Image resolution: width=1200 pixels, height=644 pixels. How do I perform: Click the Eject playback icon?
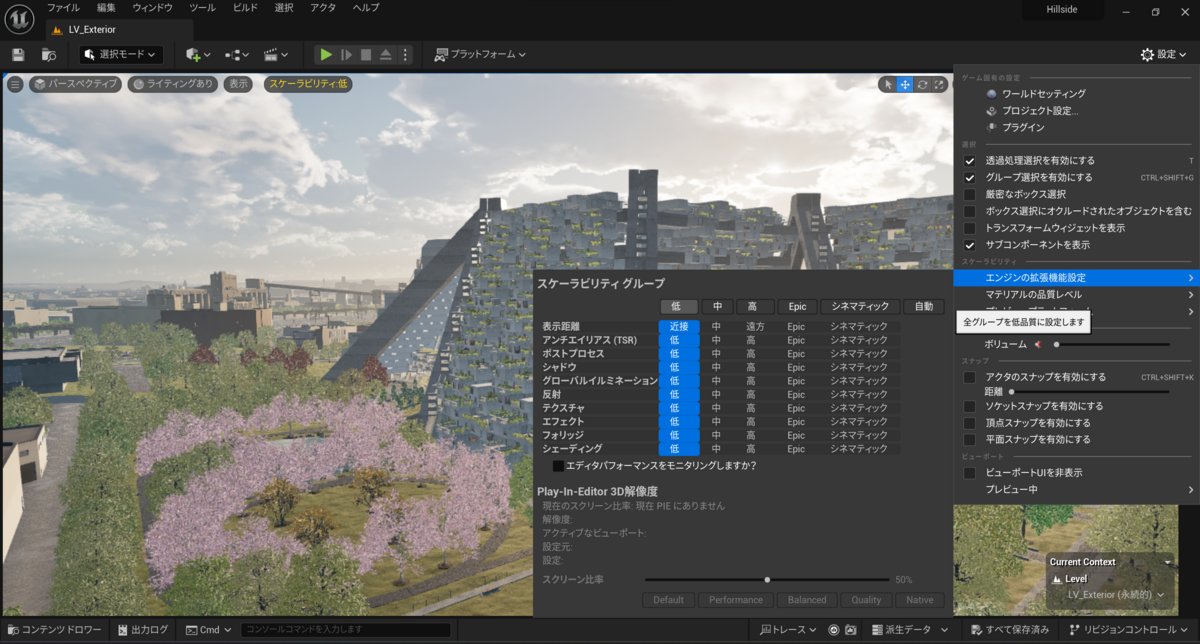pyautogui.click(x=385, y=54)
